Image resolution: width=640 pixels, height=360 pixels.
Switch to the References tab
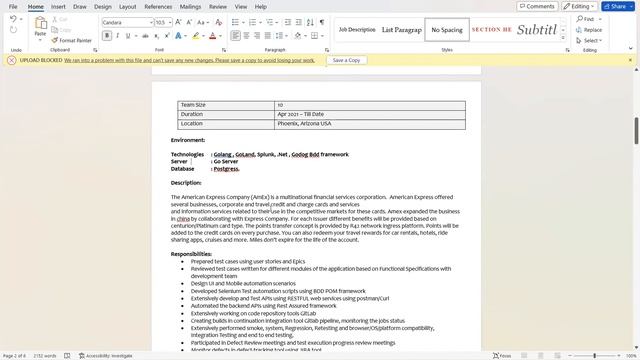[158, 7]
